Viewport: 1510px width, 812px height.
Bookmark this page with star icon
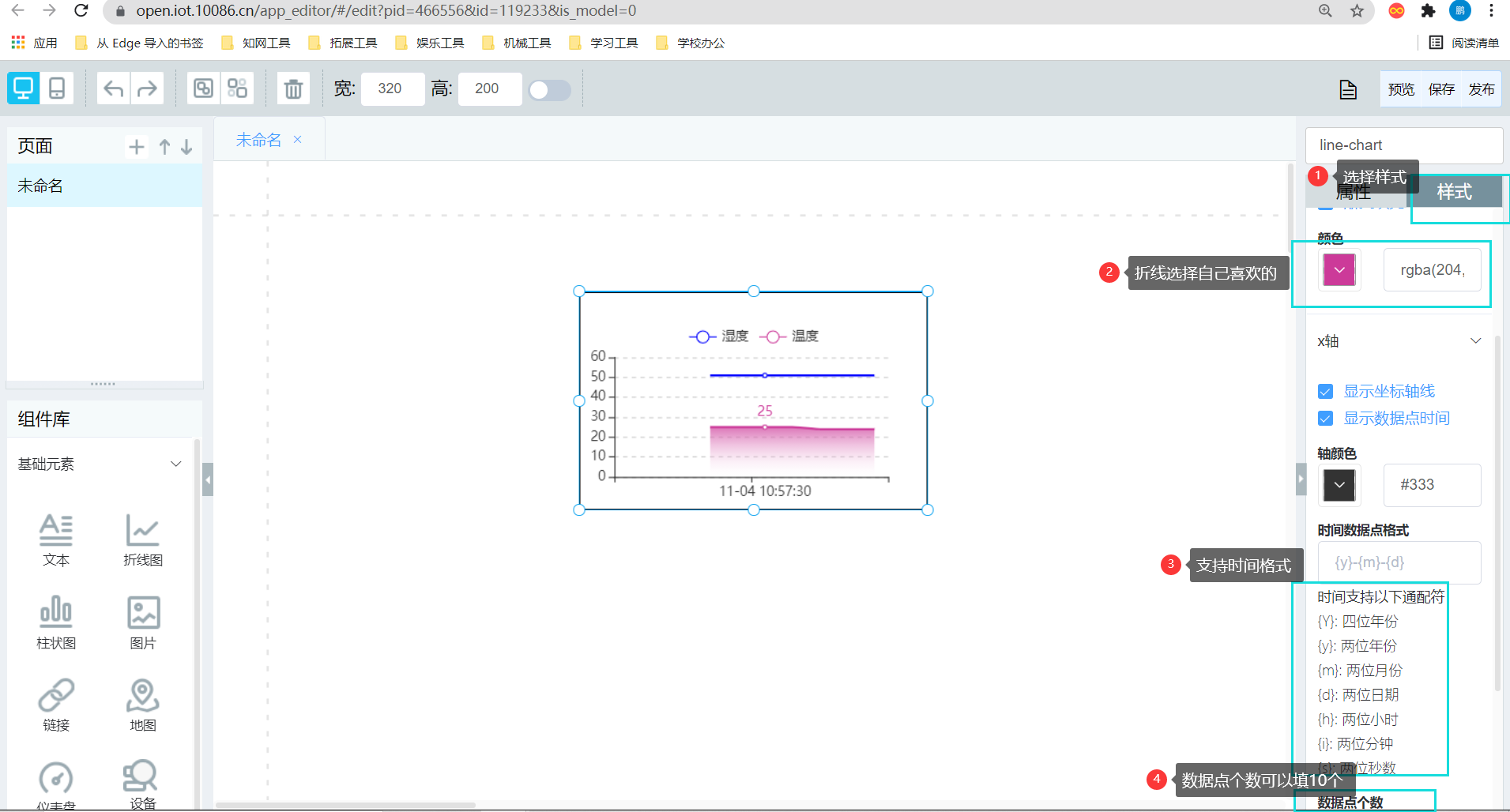(1357, 10)
